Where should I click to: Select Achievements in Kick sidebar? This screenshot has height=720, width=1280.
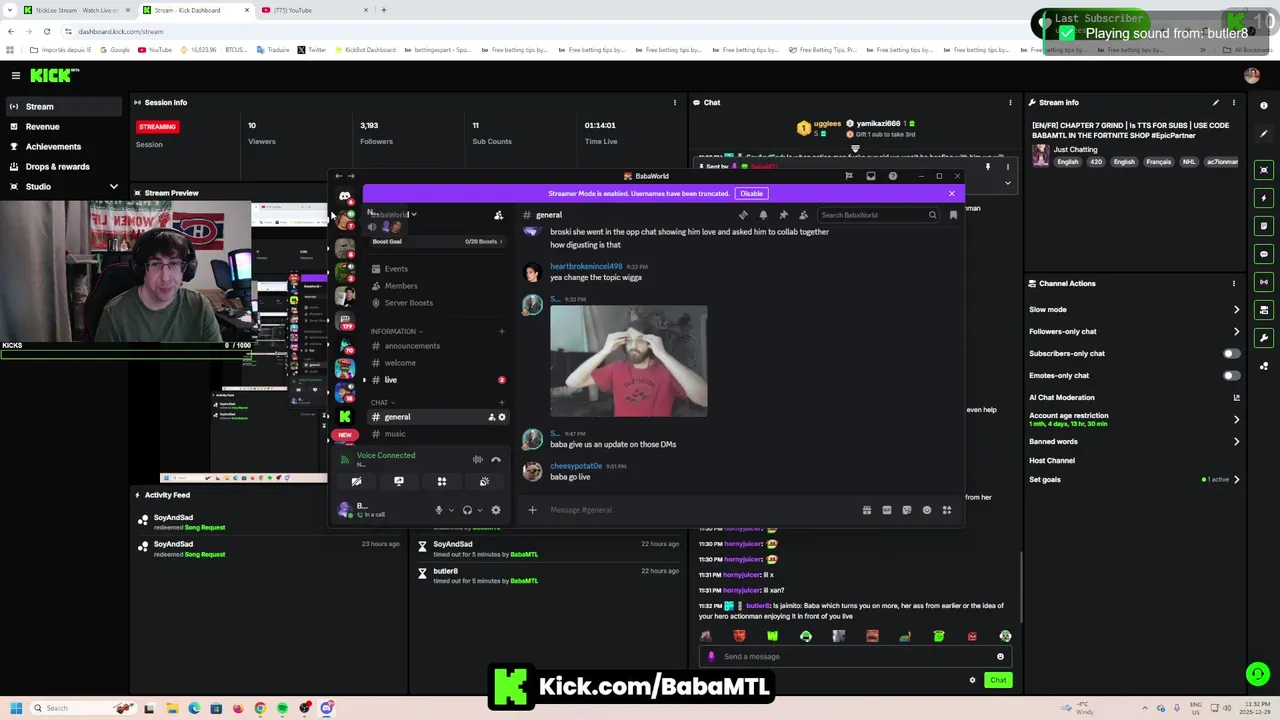pos(62,146)
